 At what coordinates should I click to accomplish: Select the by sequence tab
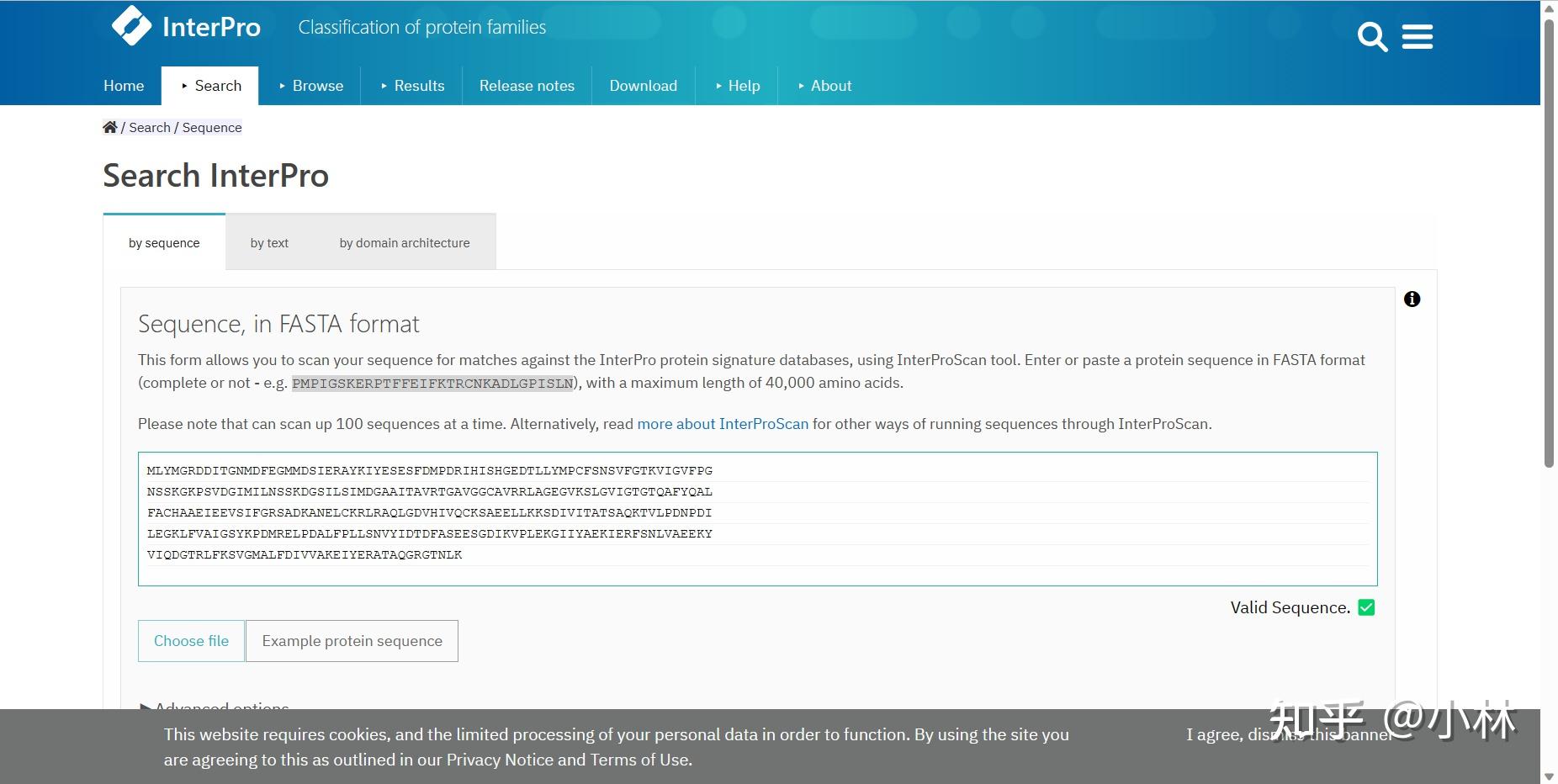(x=164, y=243)
